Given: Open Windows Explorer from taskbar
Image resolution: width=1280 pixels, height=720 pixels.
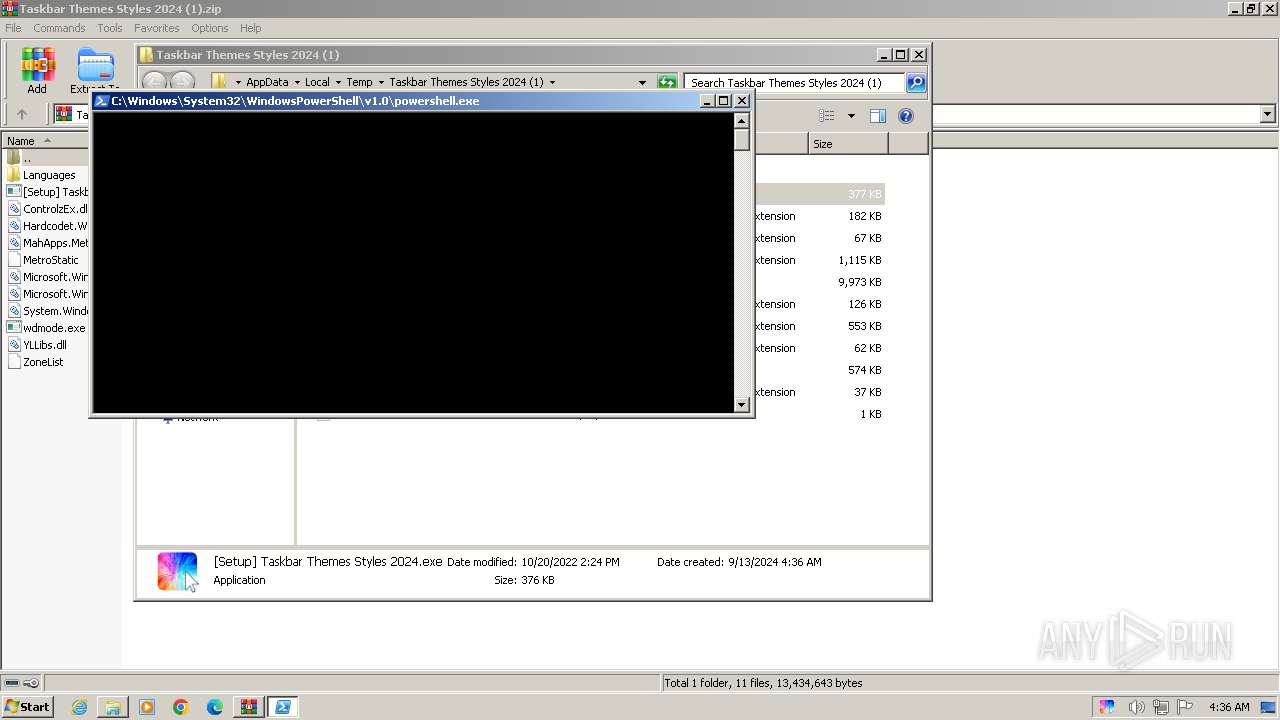Looking at the screenshot, I should click(113, 707).
